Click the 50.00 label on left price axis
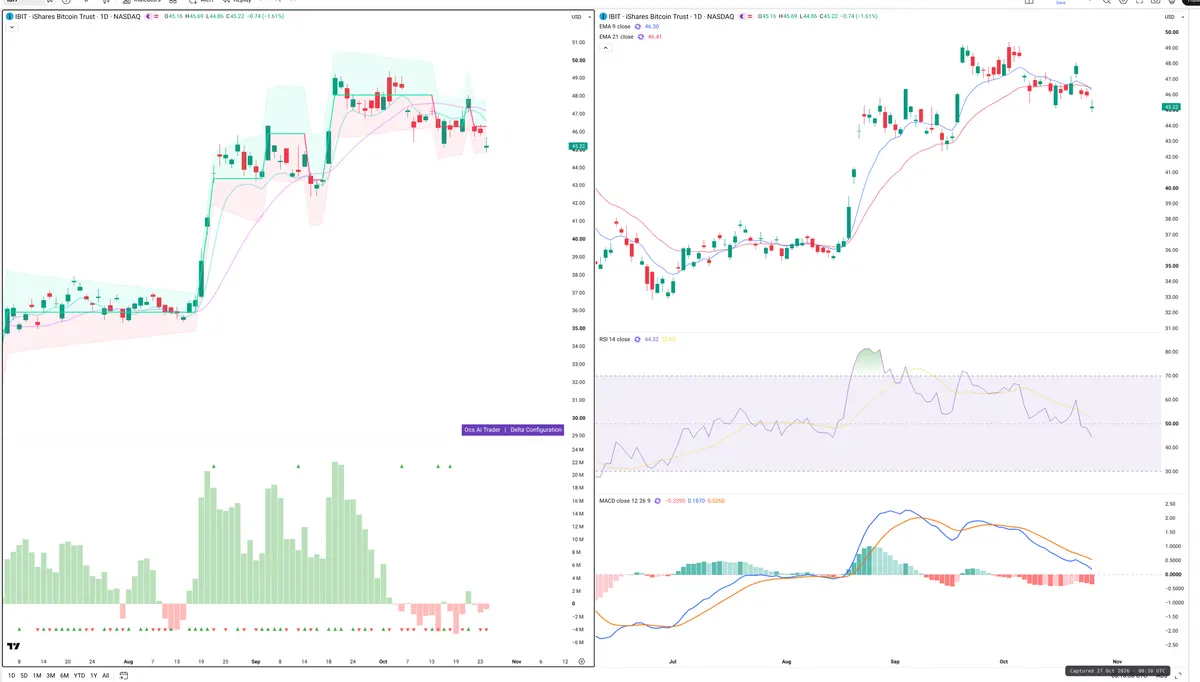The width and height of the screenshot is (1200, 682). [x=578, y=60]
